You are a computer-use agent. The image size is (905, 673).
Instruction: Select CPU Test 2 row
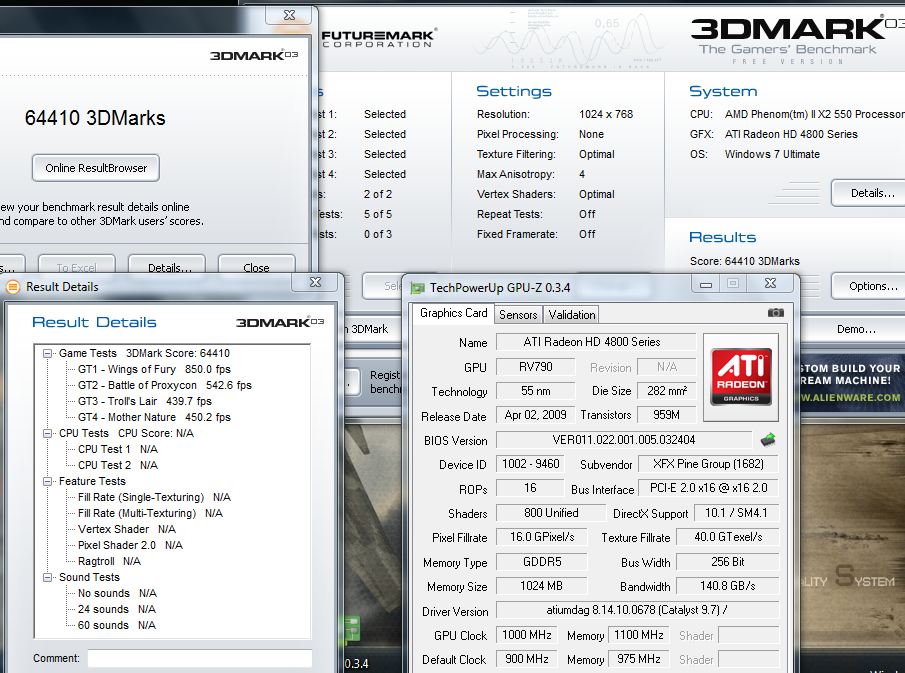pos(118,465)
